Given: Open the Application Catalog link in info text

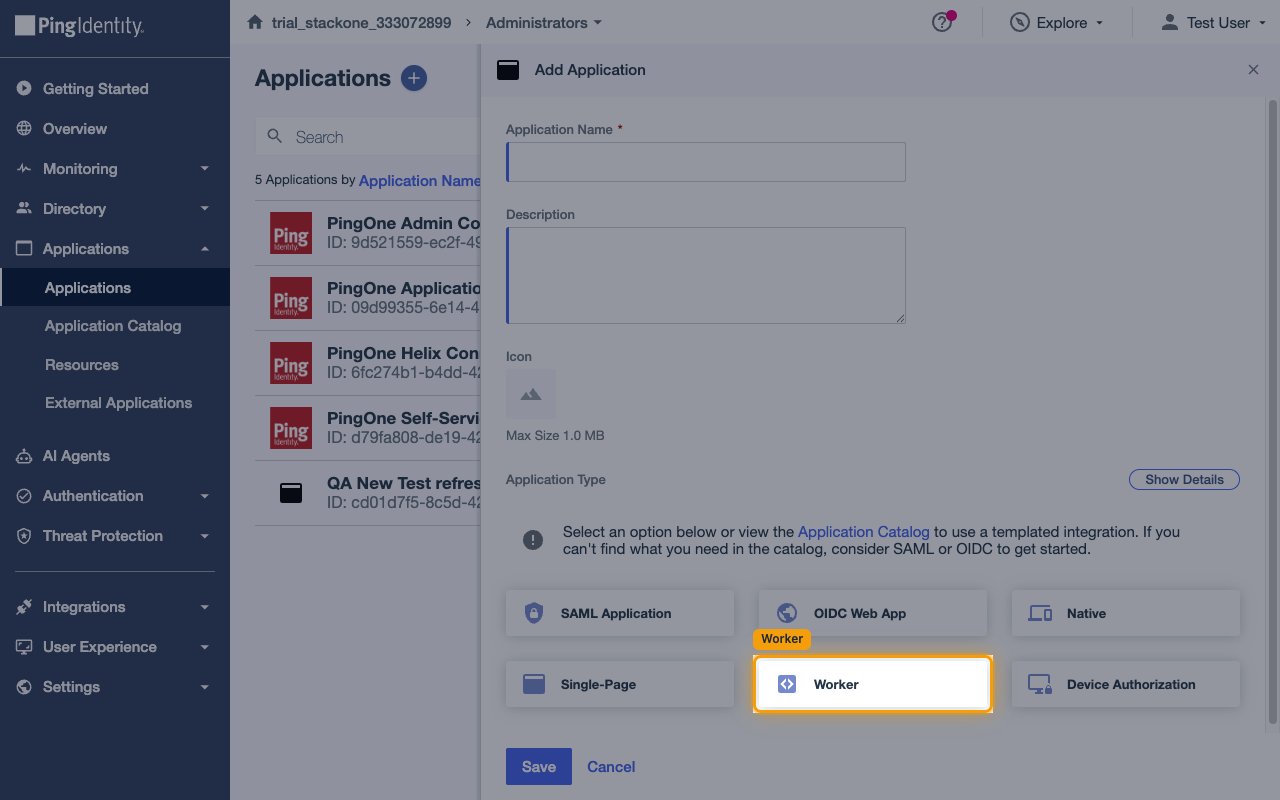Looking at the screenshot, I should click(864, 532).
